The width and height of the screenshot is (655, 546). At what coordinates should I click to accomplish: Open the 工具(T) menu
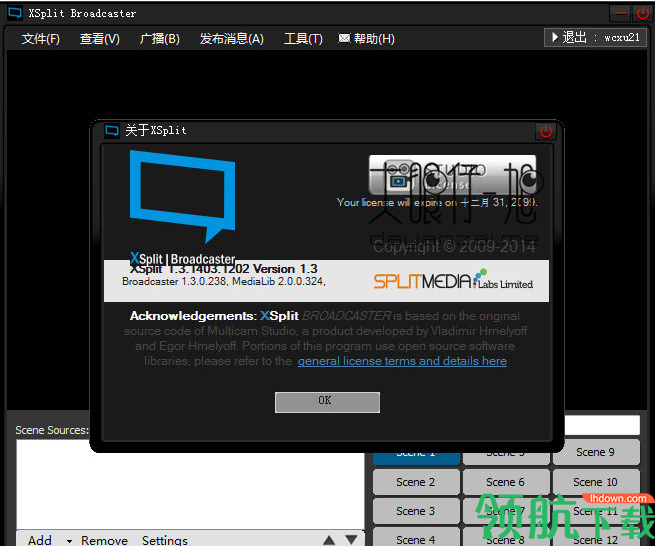point(303,39)
